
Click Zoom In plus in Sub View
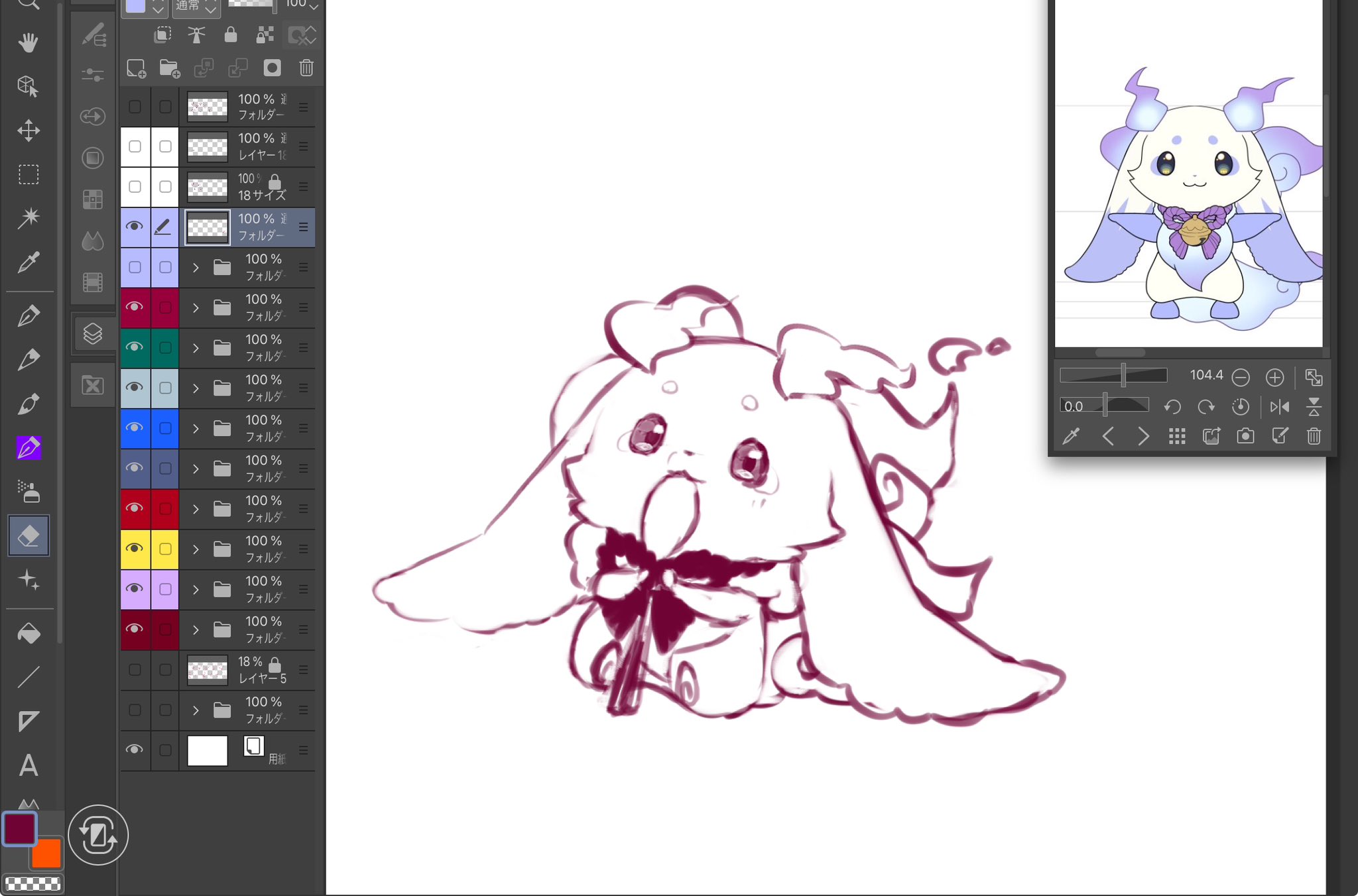click(x=1274, y=377)
